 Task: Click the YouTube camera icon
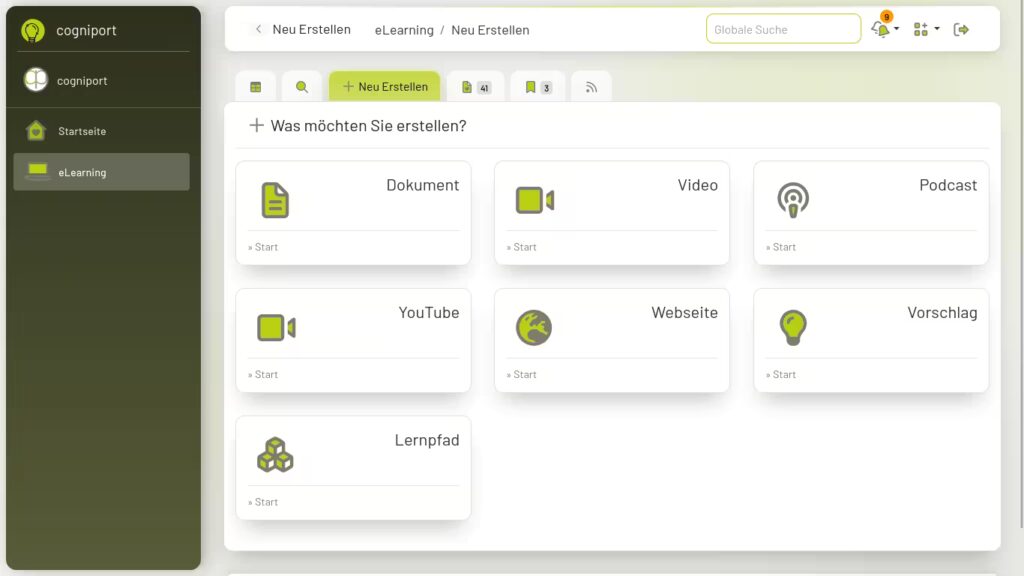click(276, 327)
